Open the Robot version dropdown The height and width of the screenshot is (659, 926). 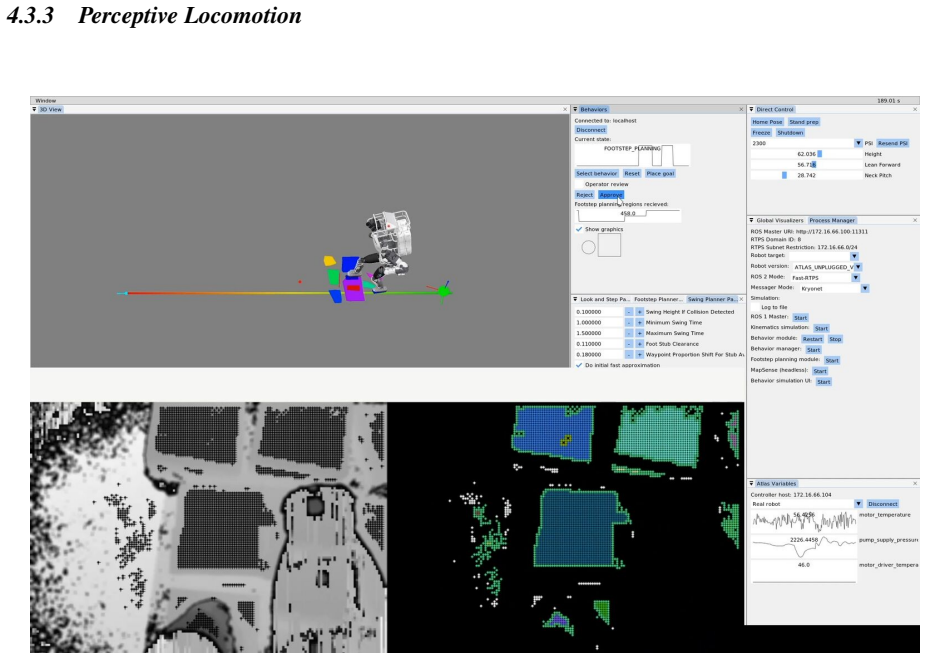tap(858, 267)
